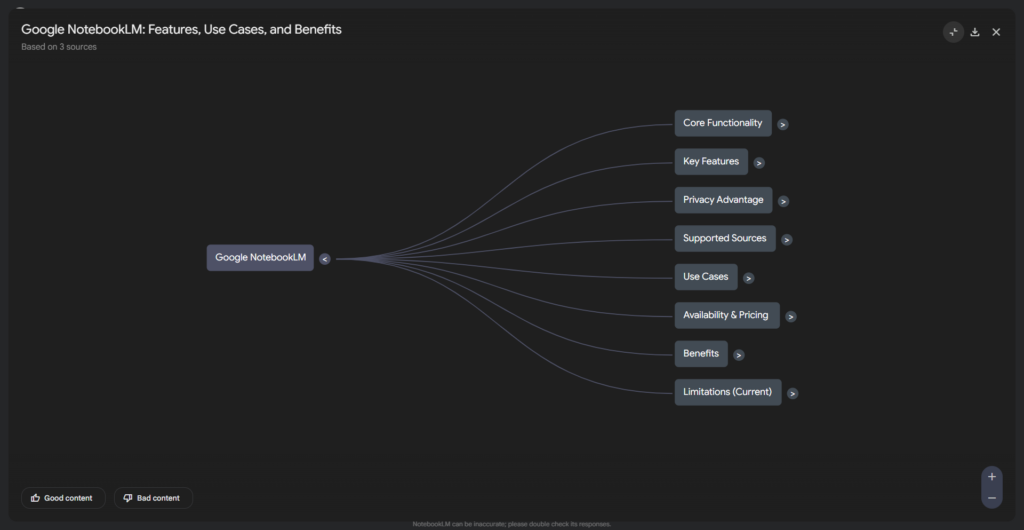This screenshot has height=530, width=1024.
Task: Click the 'Based on 3 sources' subtitle
Action: 59,47
